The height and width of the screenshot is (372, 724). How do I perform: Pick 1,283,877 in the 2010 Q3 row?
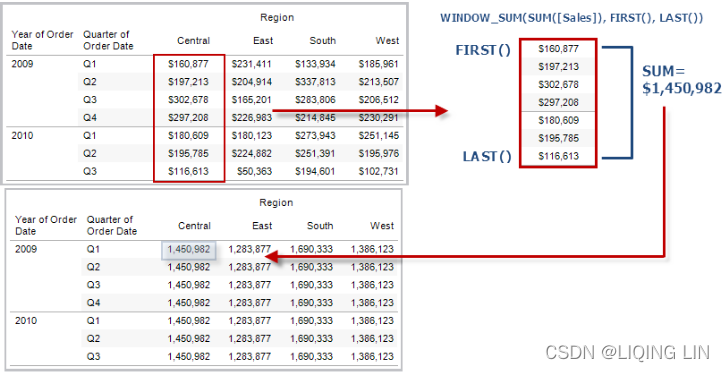249,356
